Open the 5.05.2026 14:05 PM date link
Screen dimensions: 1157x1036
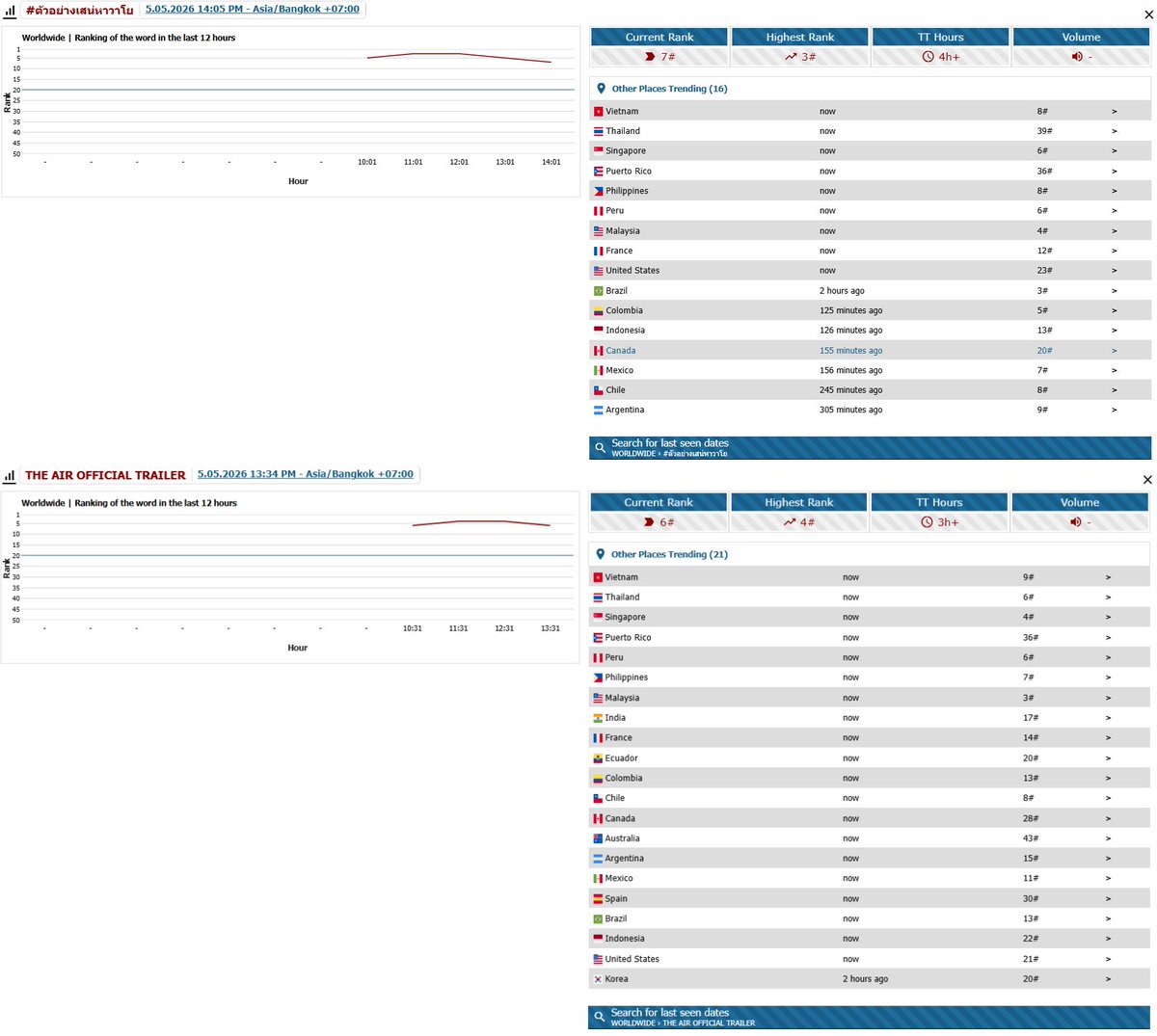click(x=253, y=9)
